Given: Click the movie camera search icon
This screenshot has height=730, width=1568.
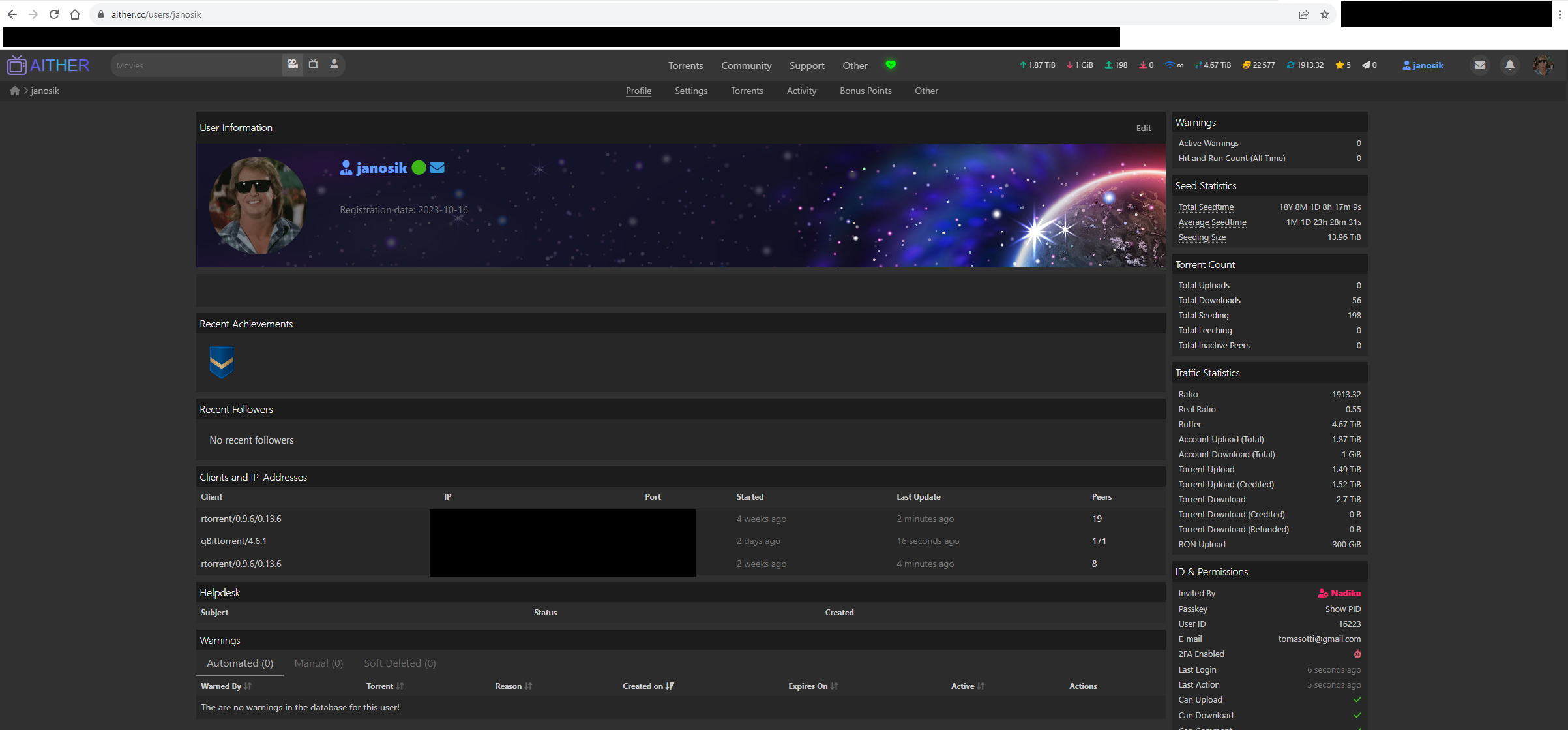Looking at the screenshot, I should pyautogui.click(x=292, y=65).
